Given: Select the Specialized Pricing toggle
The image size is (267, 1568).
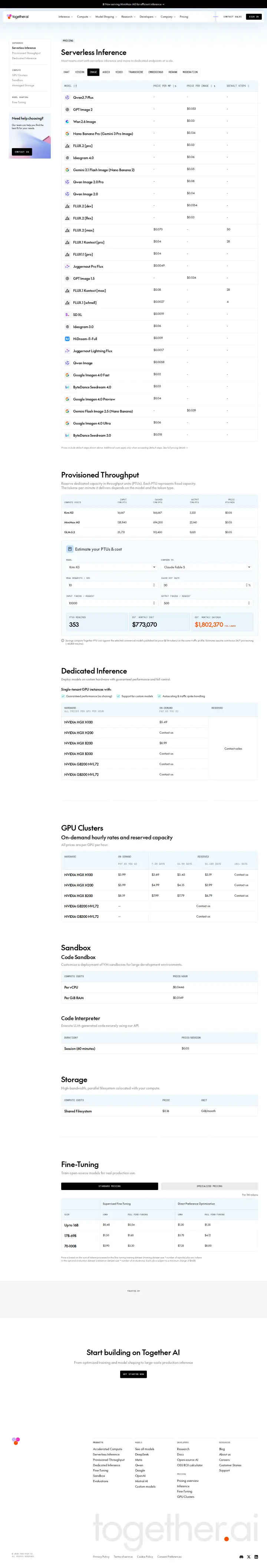Looking at the screenshot, I should (209, 1186).
